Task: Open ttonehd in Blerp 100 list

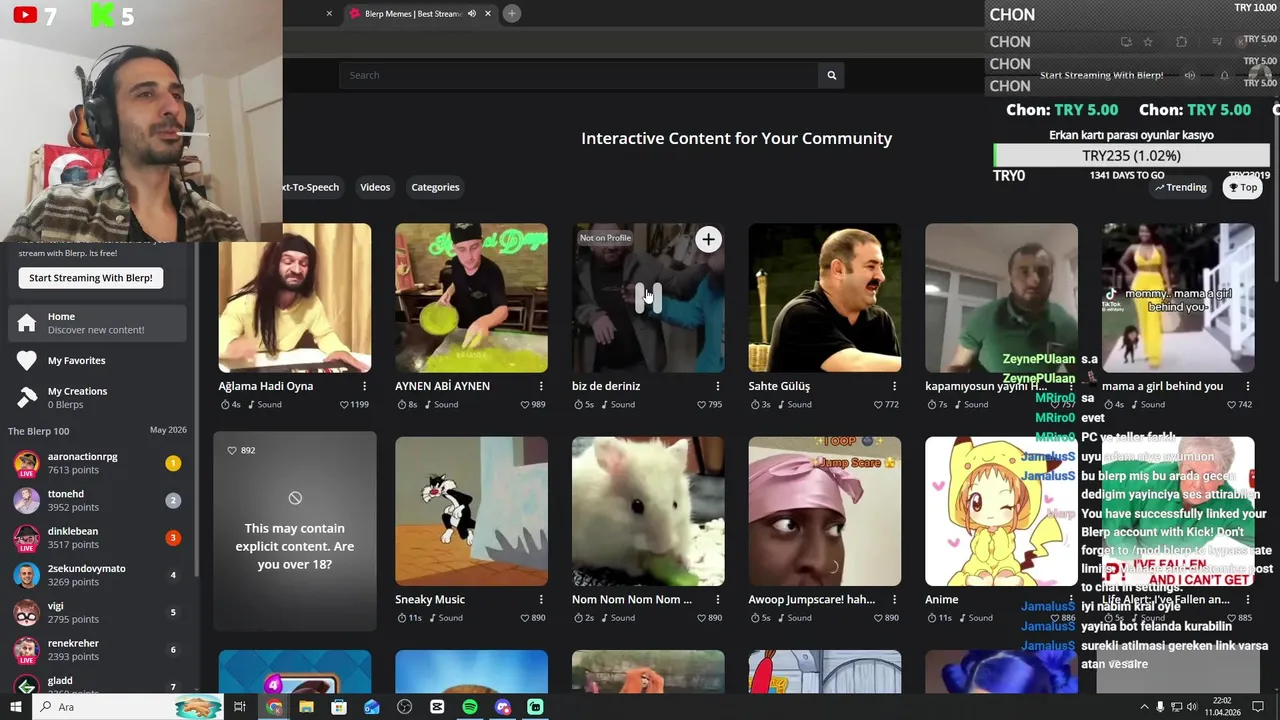Action: click(x=97, y=500)
